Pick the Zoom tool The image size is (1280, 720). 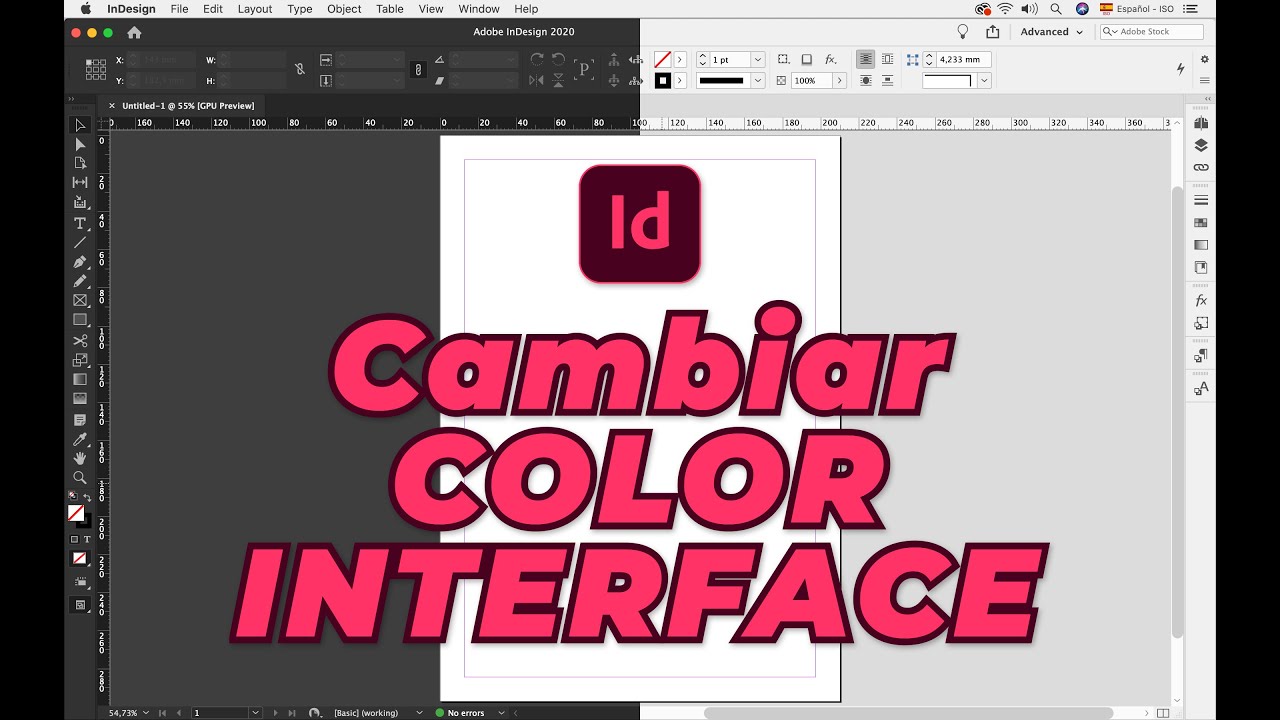point(81,478)
